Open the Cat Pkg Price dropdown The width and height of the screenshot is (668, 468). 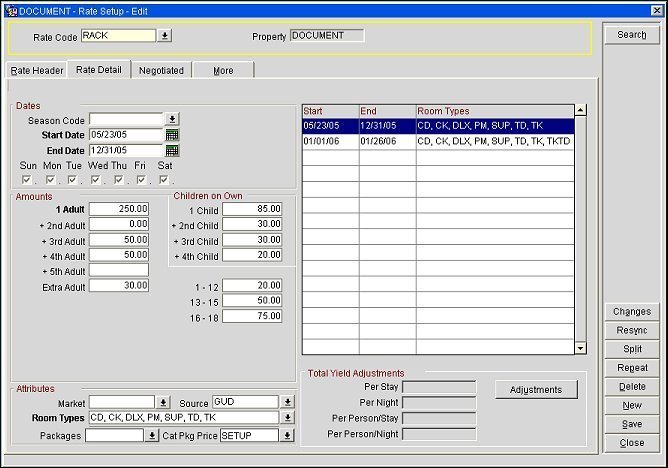pyautogui.click(x=288, y=436)
